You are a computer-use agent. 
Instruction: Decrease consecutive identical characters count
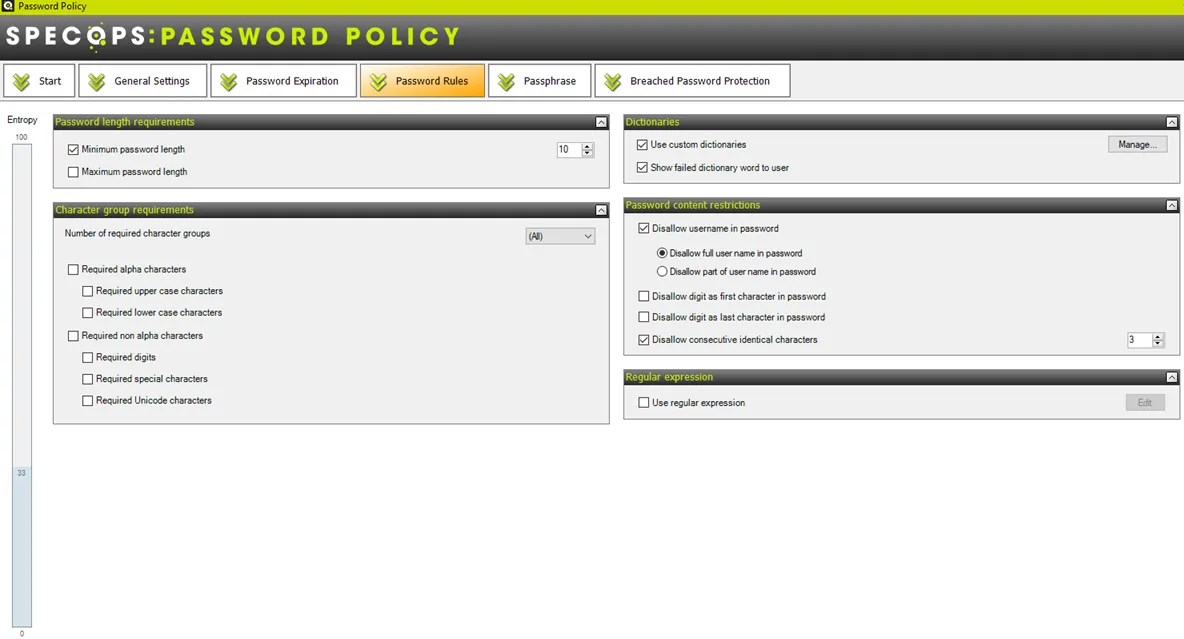coord(1158,344)
